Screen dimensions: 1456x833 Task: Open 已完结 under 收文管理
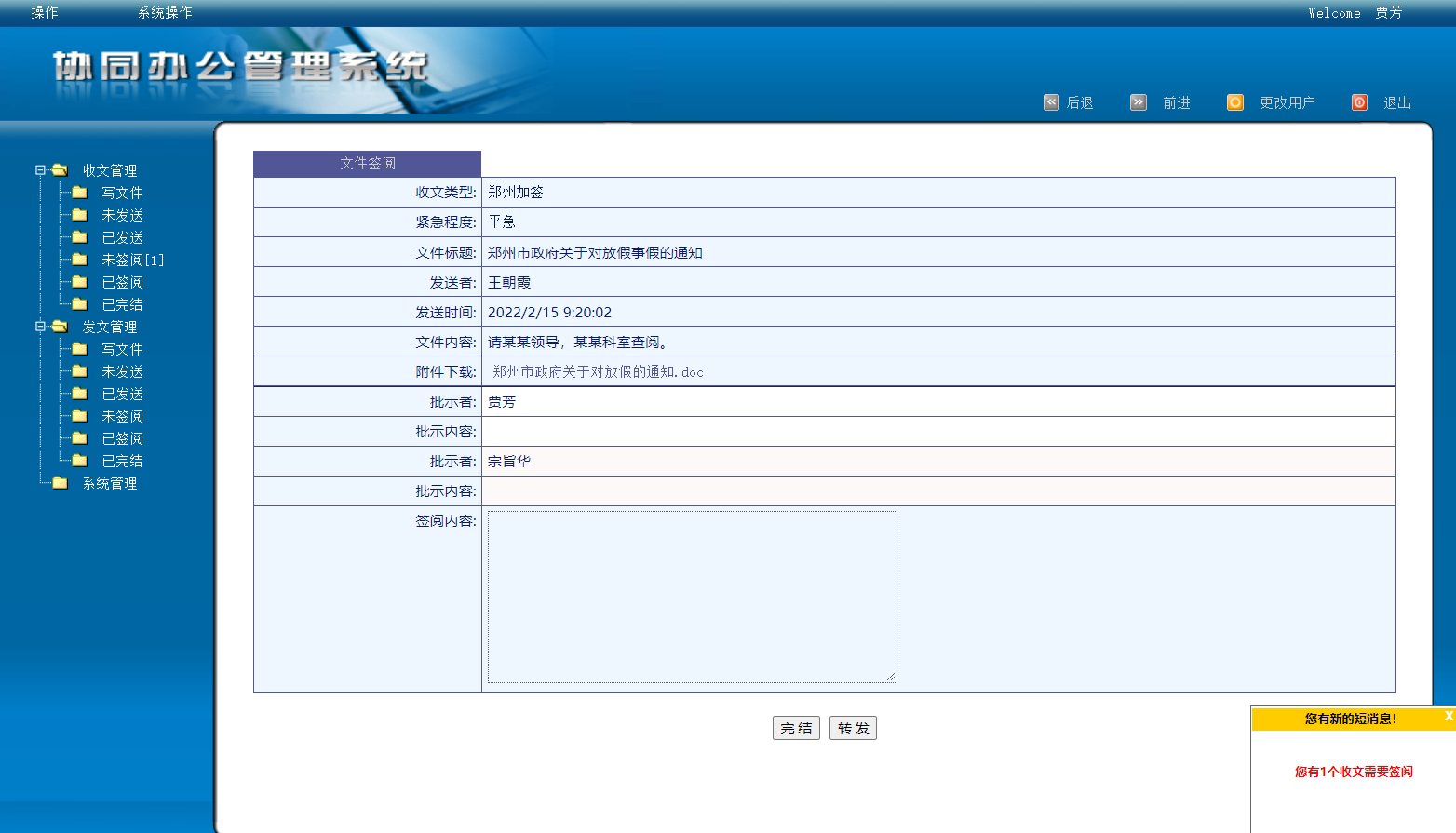(122, 304)
